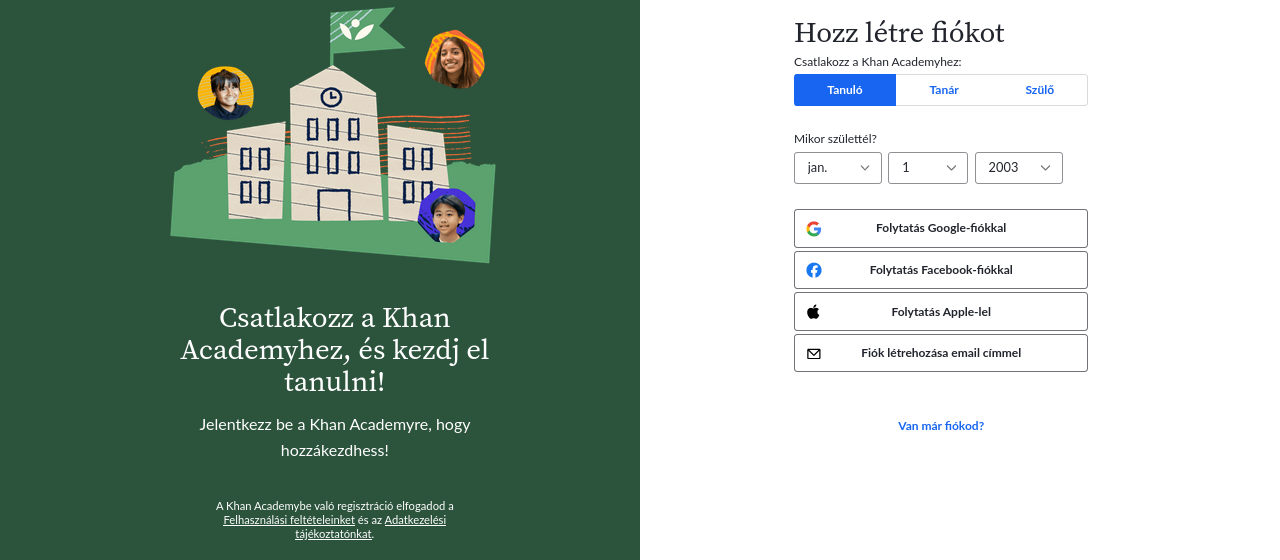Continue with Facebook account button
The width and height of the screenshot is (1280, 560).
coord(941,270)
